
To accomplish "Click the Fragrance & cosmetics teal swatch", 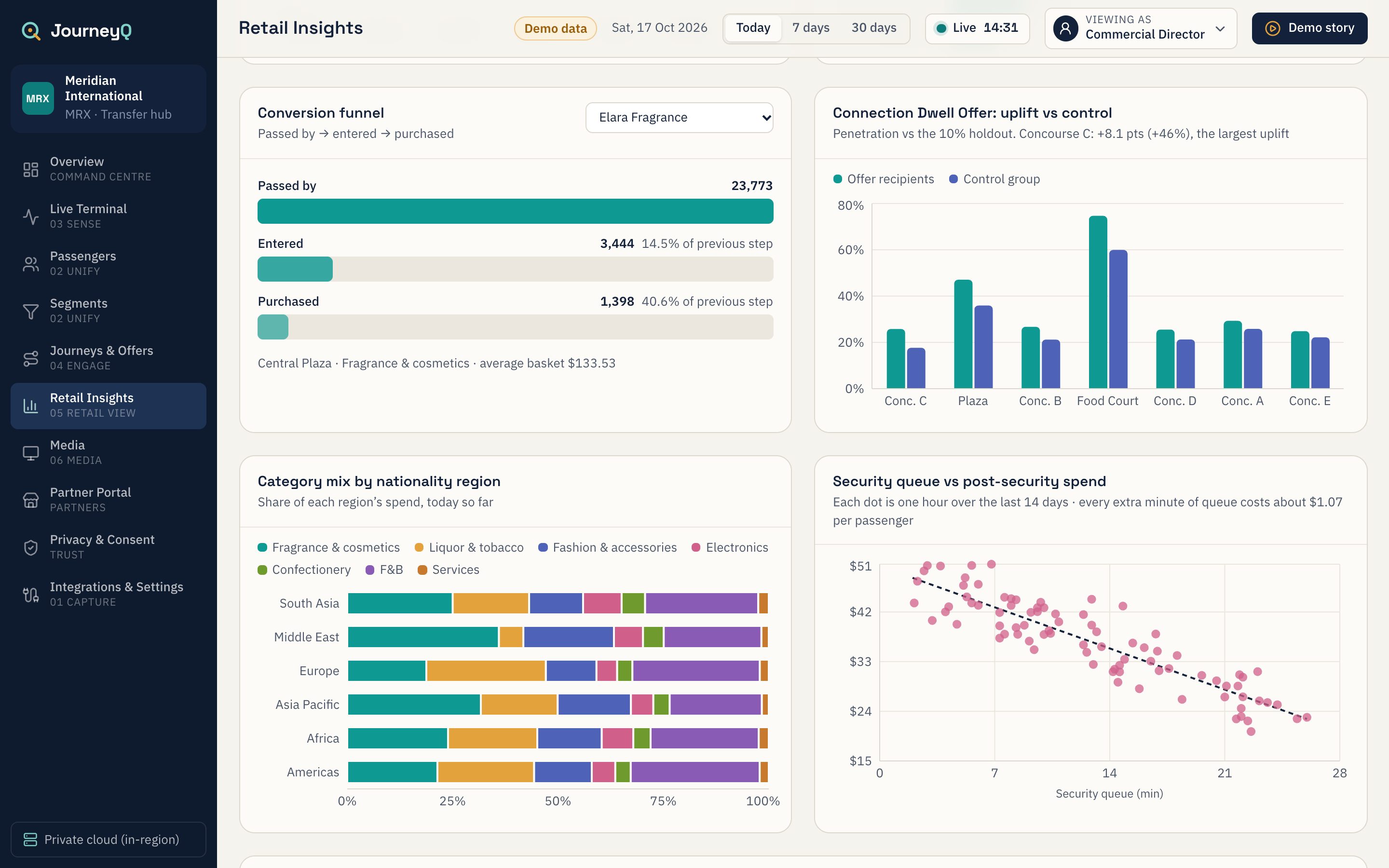I will [262, 548].
